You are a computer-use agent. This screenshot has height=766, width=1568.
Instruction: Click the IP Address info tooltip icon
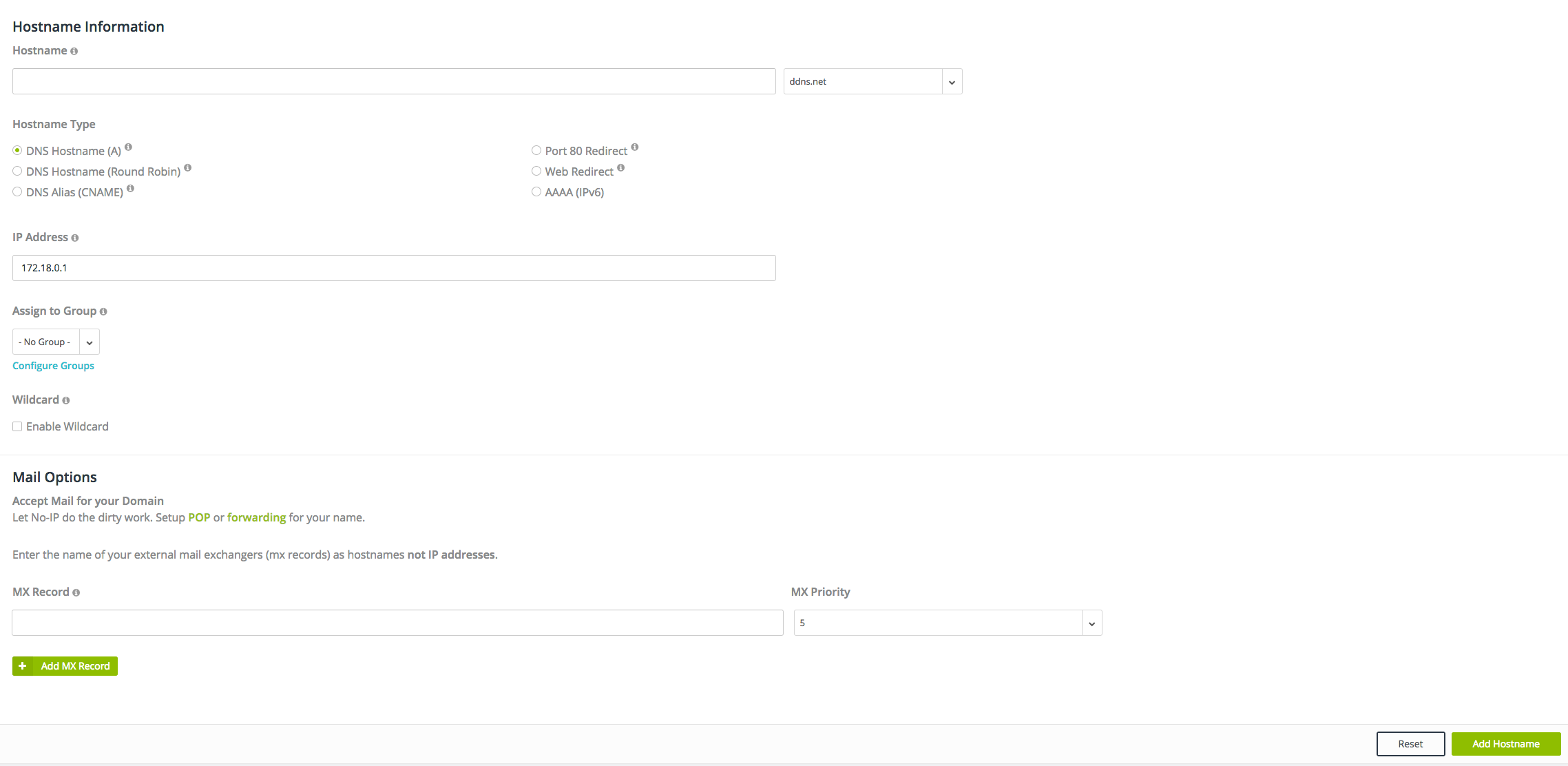click(76, 237)
